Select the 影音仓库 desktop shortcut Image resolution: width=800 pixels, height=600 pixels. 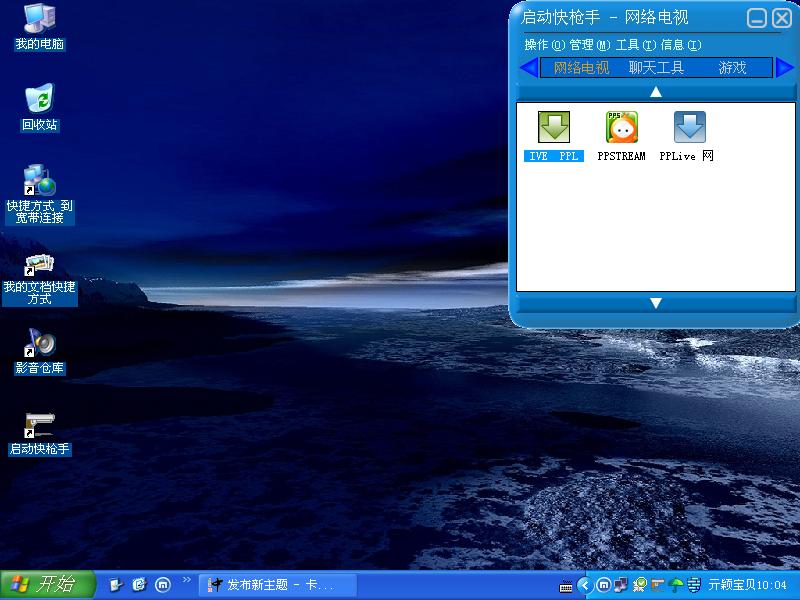(40, 352)
